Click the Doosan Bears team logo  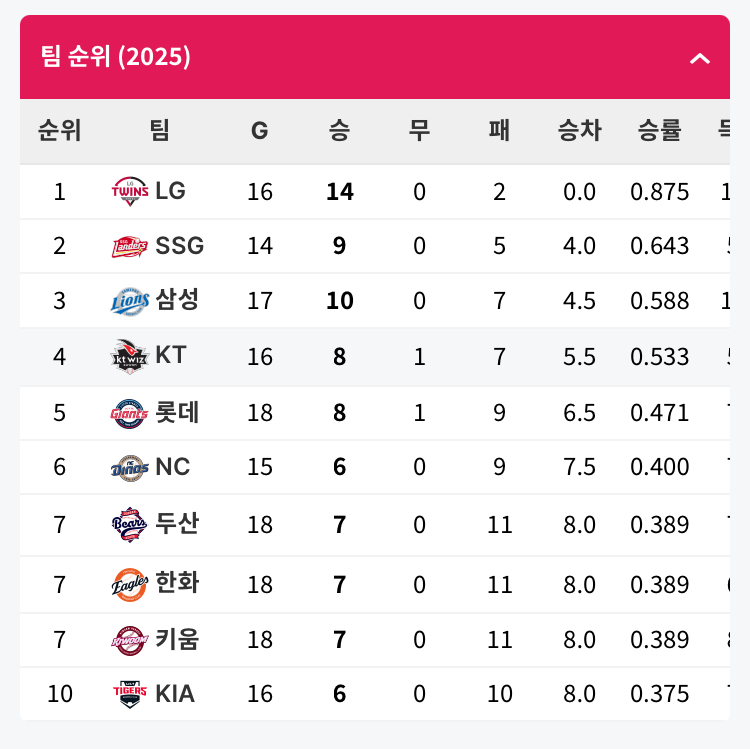[130, 524]
